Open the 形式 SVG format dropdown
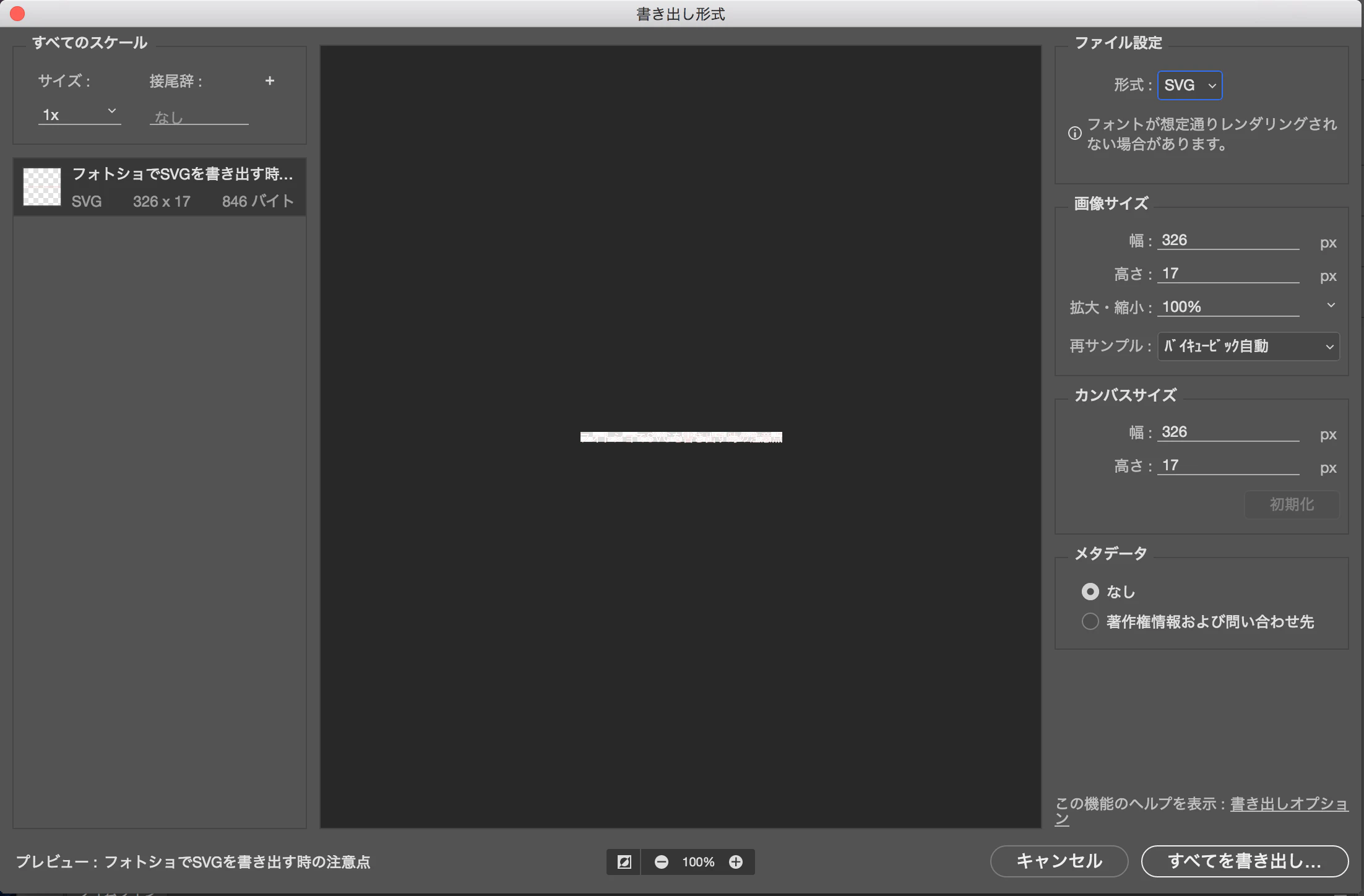The image size is (1364, 896). (1190, 85)
